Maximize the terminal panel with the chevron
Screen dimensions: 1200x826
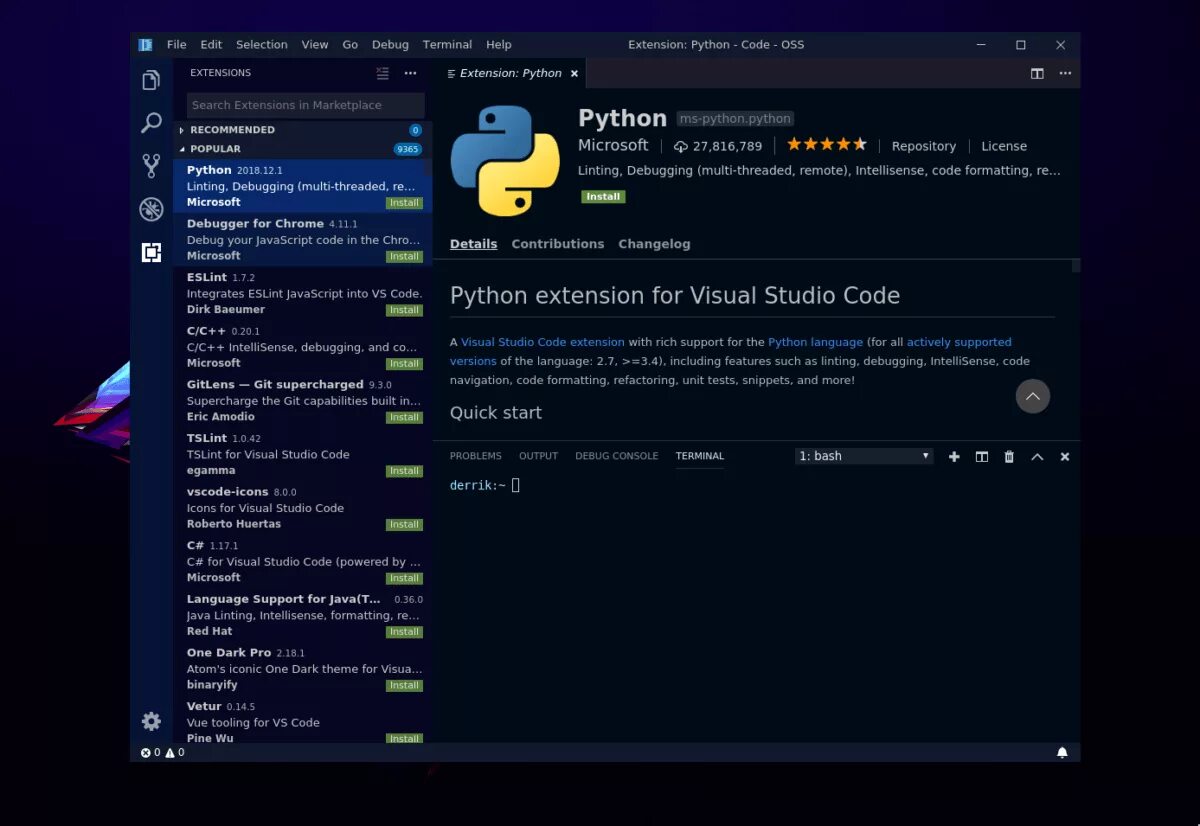(1037, 456)
